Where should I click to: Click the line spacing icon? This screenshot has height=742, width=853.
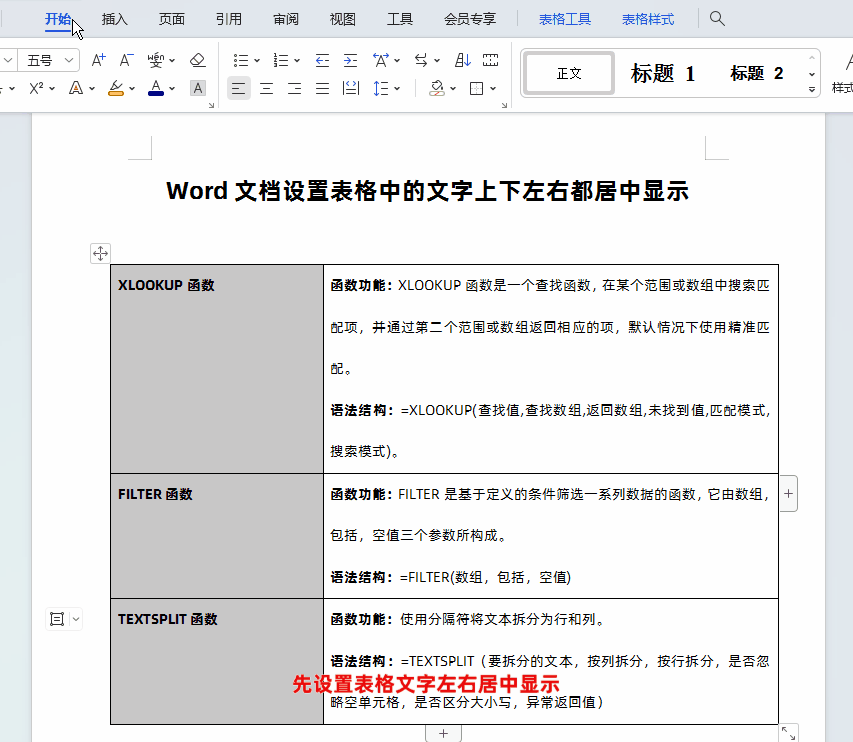381,88
